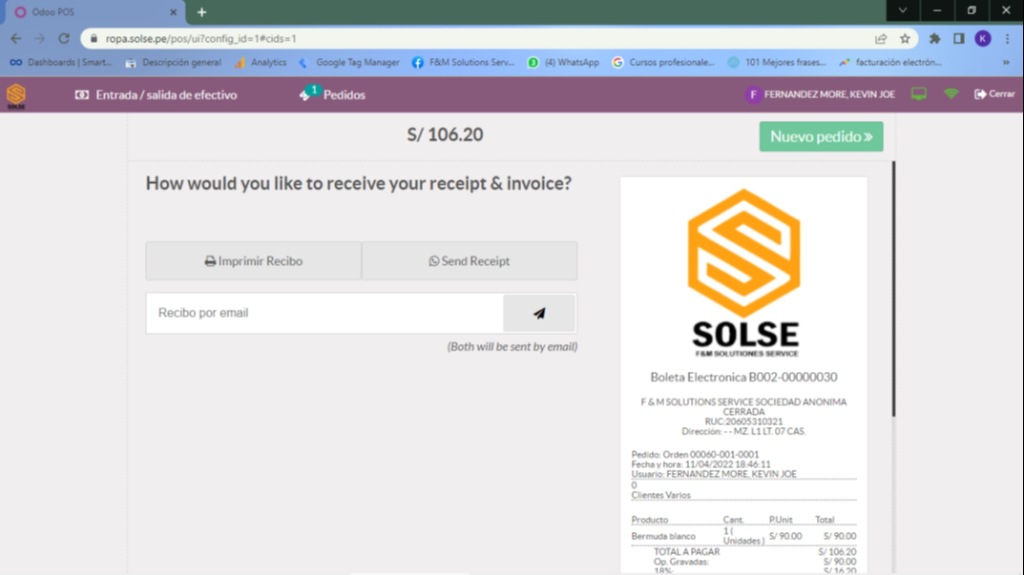This screenshot has width=1024, height=575.
Task: Click the SOLSE logo in POS header
Action: click(16, 95)
